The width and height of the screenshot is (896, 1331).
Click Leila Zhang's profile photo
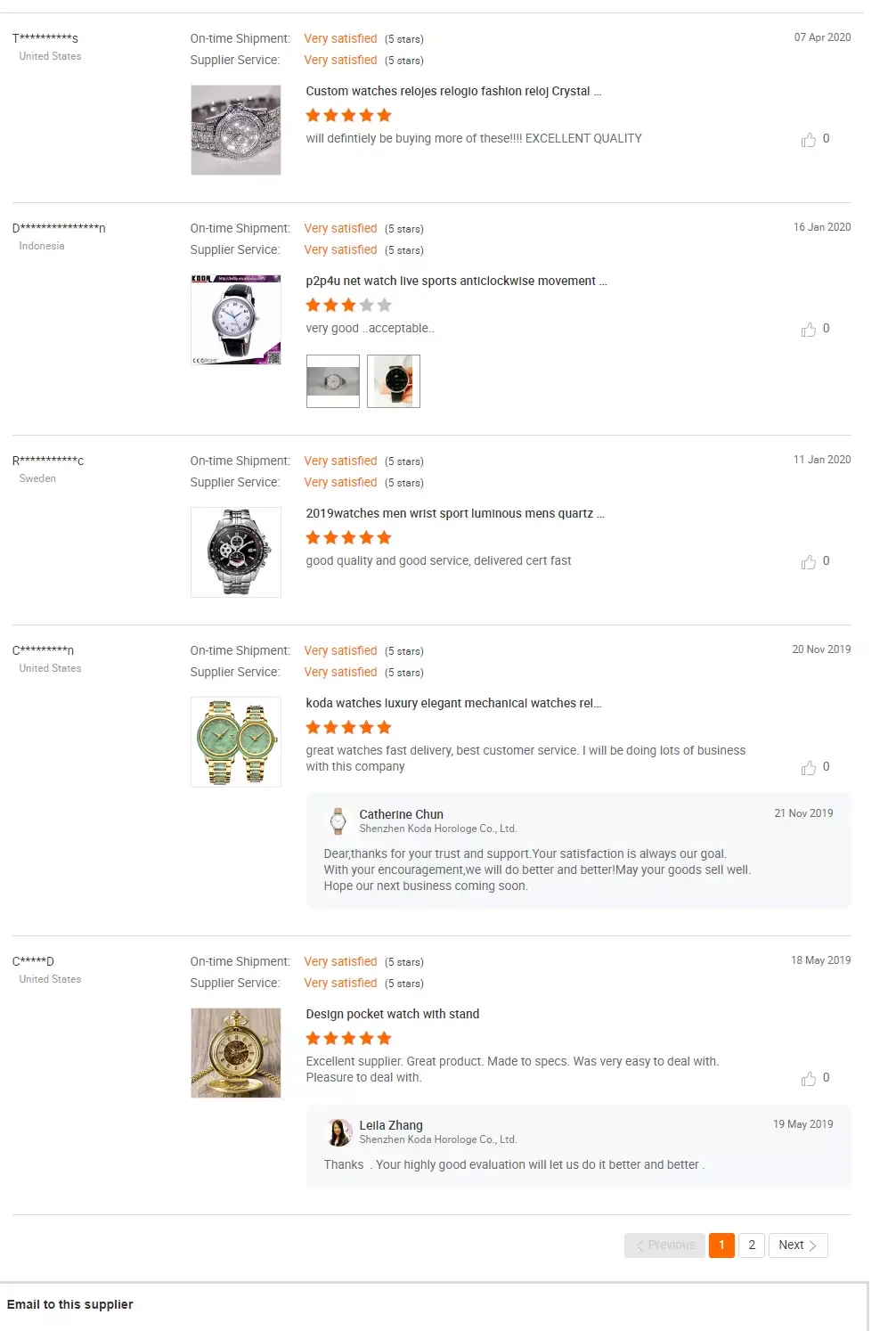(338, 1131)
